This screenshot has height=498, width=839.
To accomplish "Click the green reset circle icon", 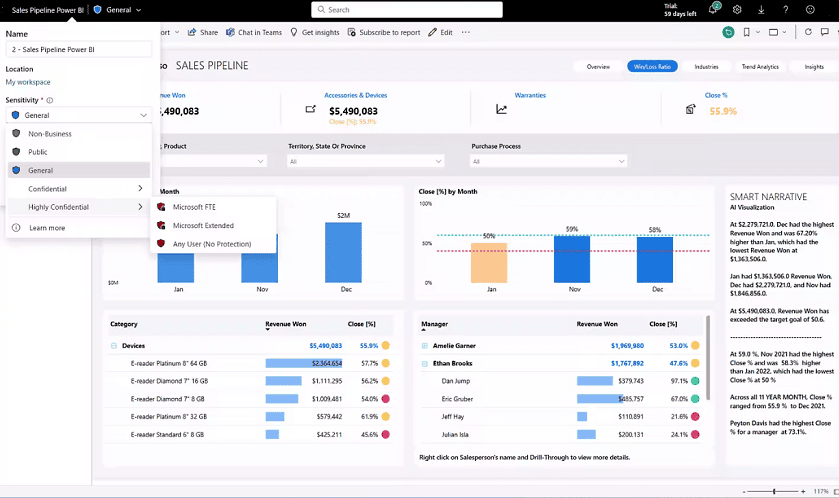I will [x=728, y=32].
